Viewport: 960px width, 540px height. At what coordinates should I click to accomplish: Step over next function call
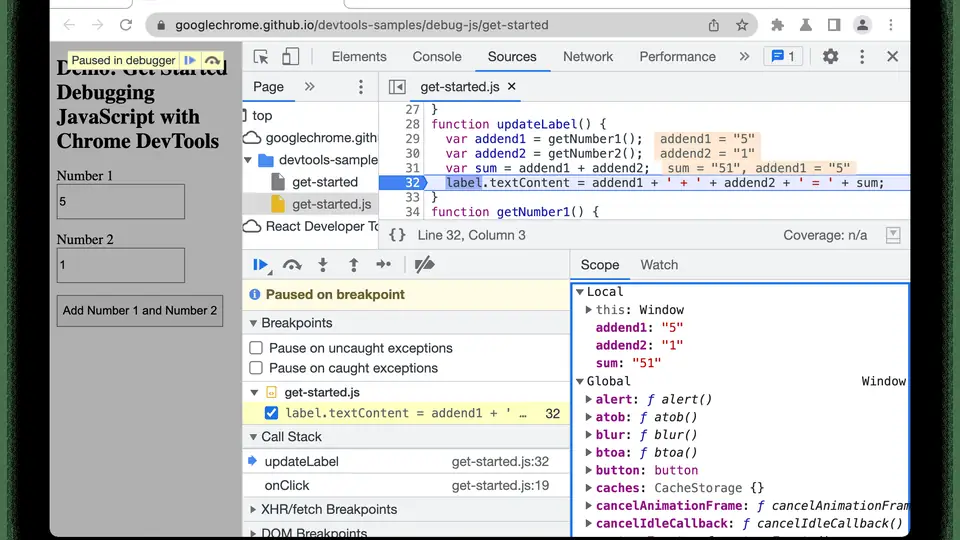point(292,265)
